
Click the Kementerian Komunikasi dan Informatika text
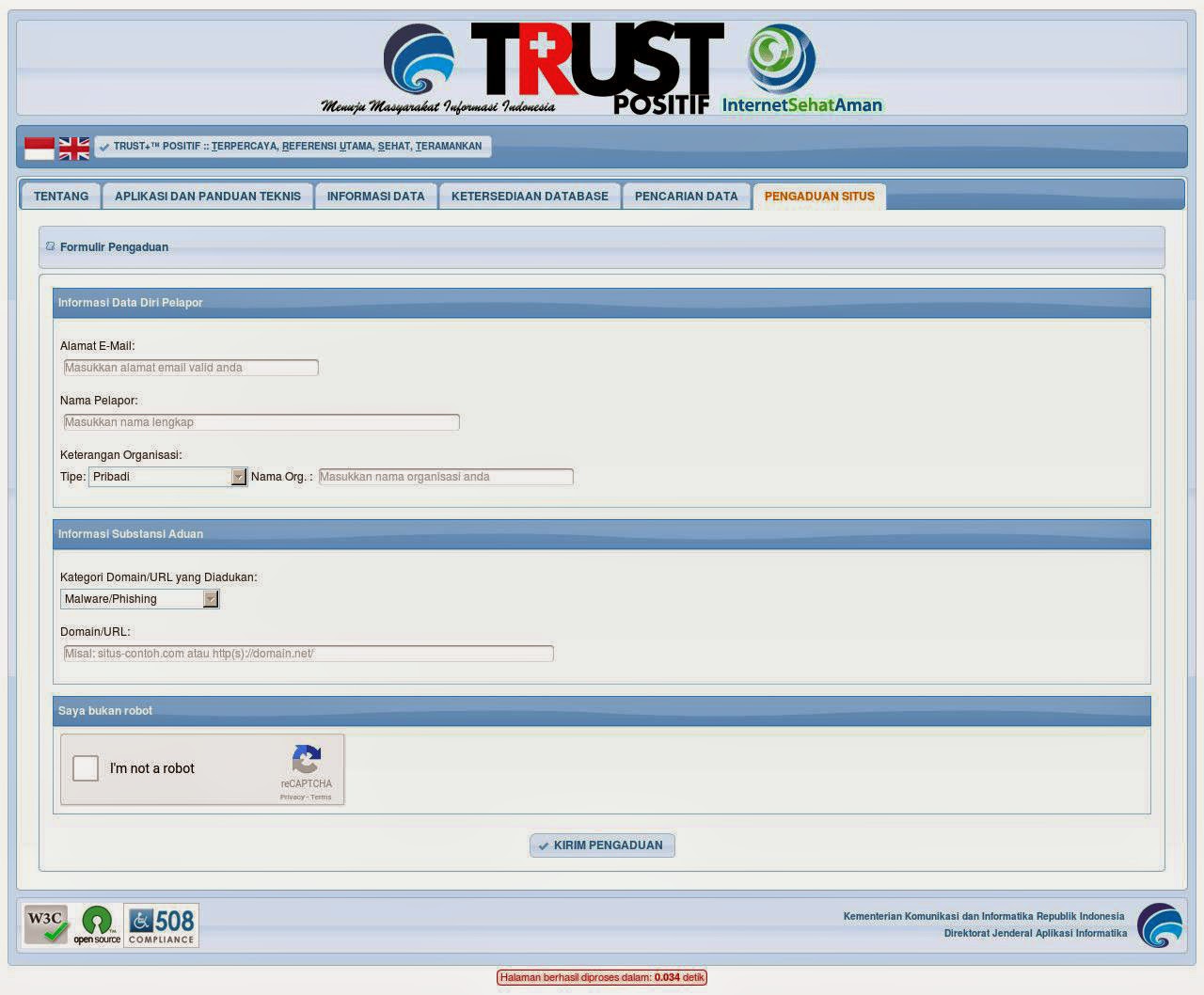(984, 916)
